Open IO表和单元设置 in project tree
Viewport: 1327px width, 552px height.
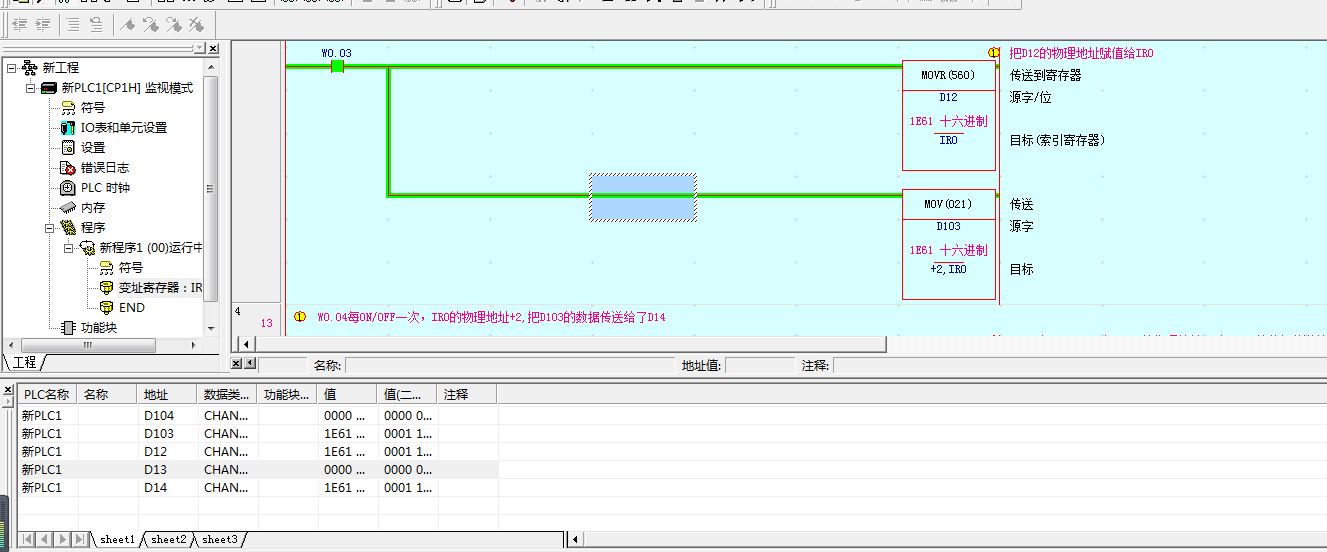coord(123,128)
